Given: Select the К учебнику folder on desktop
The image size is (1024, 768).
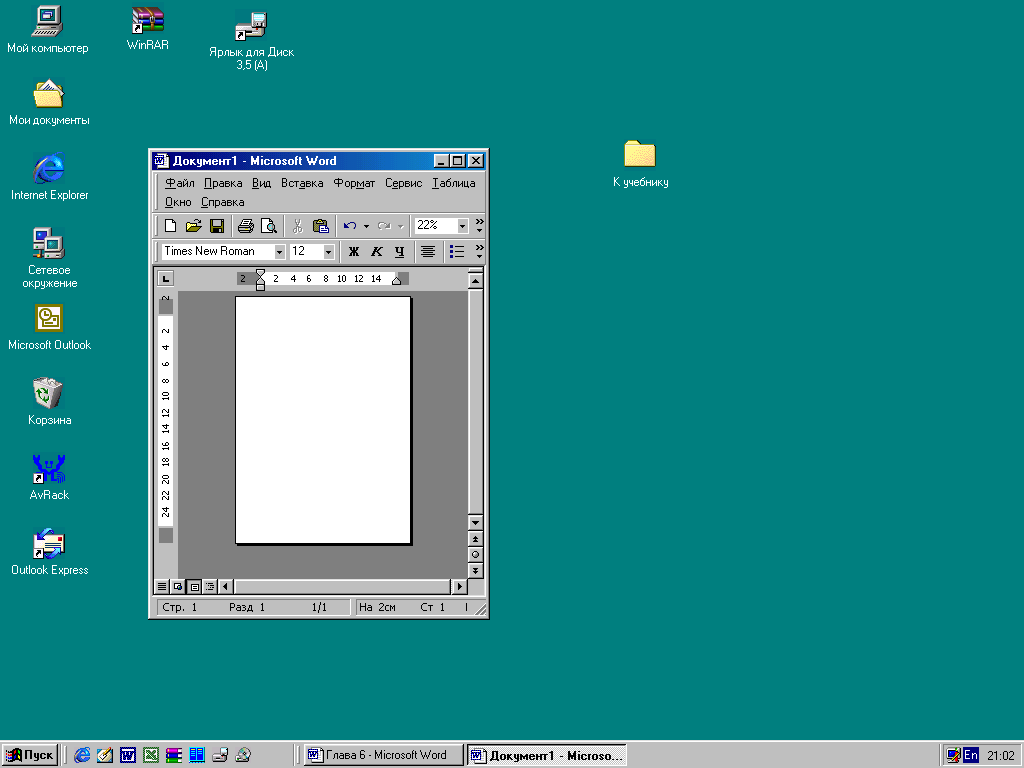Looking at the screenshot, I should point(640,164).
